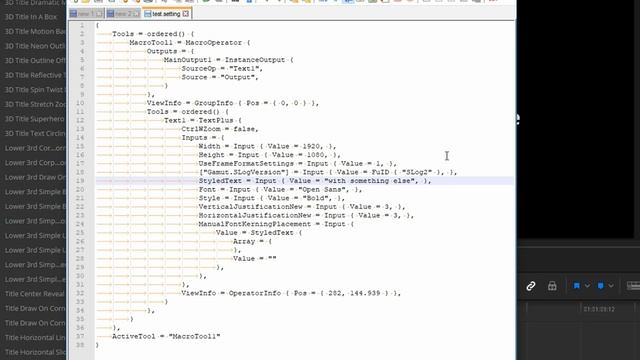Open the flag color dropdown arrow
Image resolution: width=640 pixels, height=360 pixels.
587,286
